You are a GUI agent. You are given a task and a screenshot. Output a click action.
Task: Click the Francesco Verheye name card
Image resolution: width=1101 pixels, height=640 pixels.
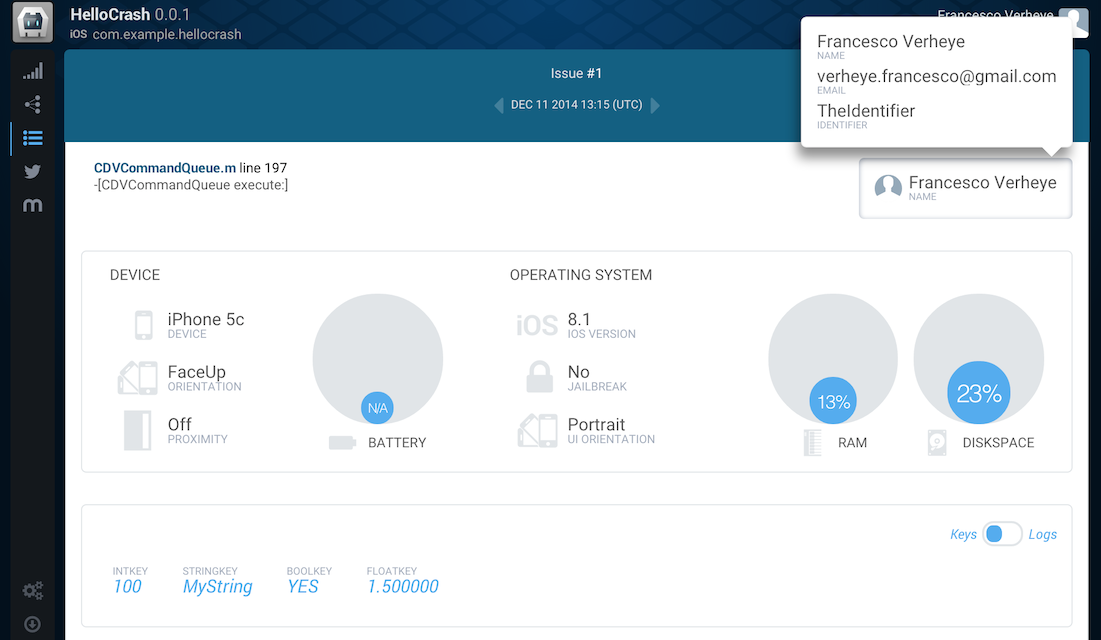965,188
